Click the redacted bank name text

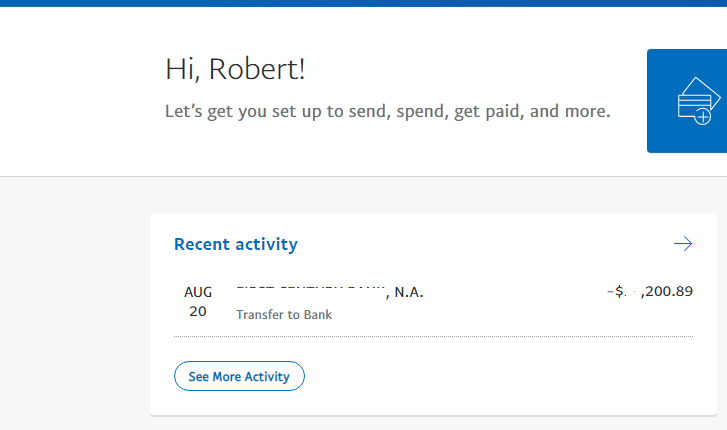310,291
